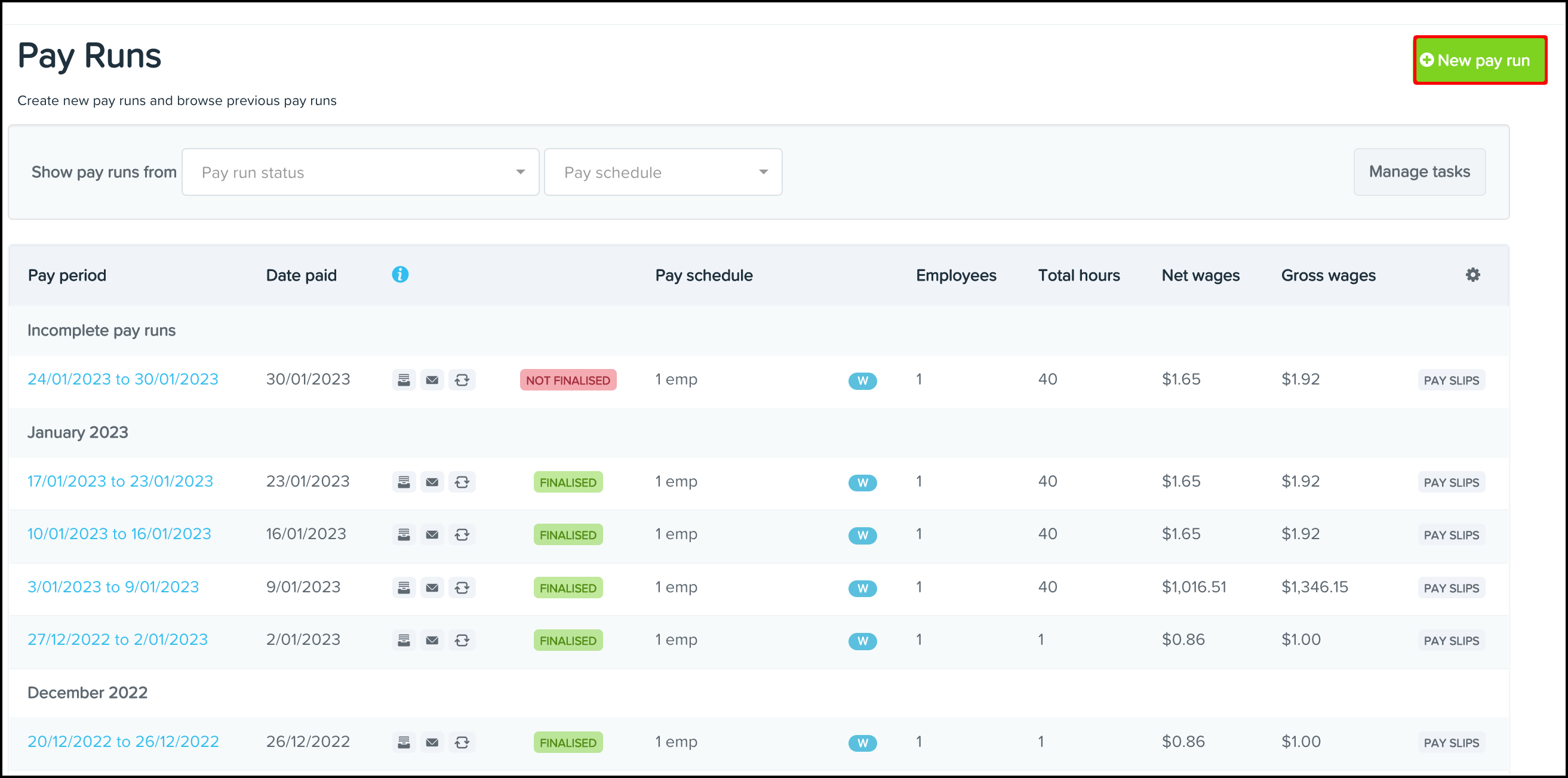
Task: Click archive drawer icon for 23/01/2023 pay run
Action: pyautogui.click(x=404, y=482)
